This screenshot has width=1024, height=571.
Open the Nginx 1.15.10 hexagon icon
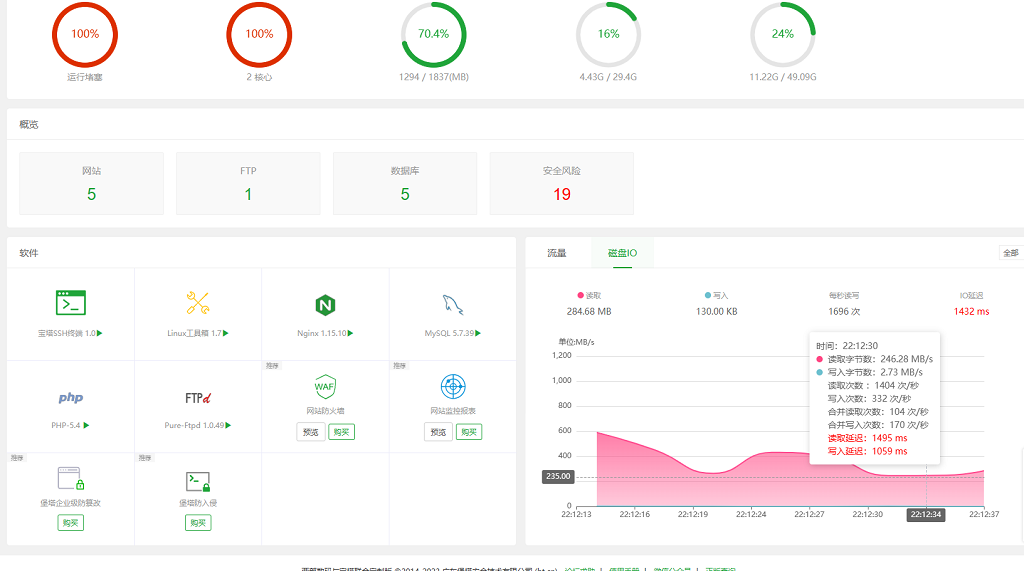point(325,304)
